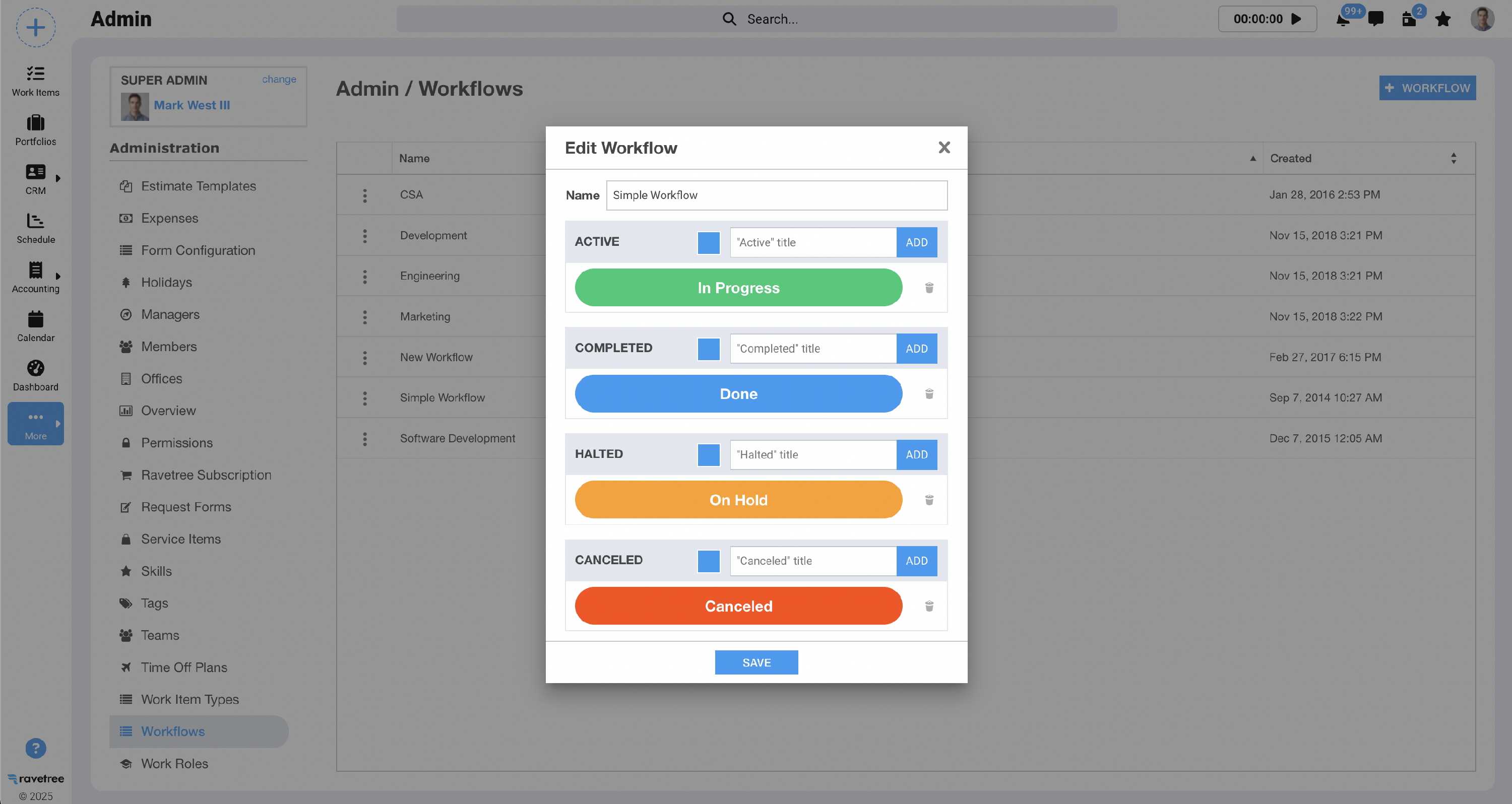Image resolution: width=1512 pixels, height=804 pixels.
Task: Click the favorites star icon
Action: (1443, 19)
